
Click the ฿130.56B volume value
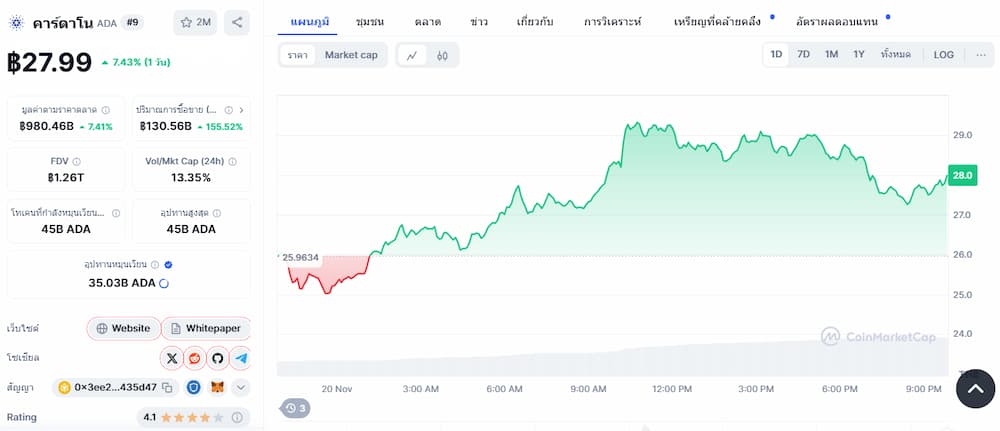(165, 126)
